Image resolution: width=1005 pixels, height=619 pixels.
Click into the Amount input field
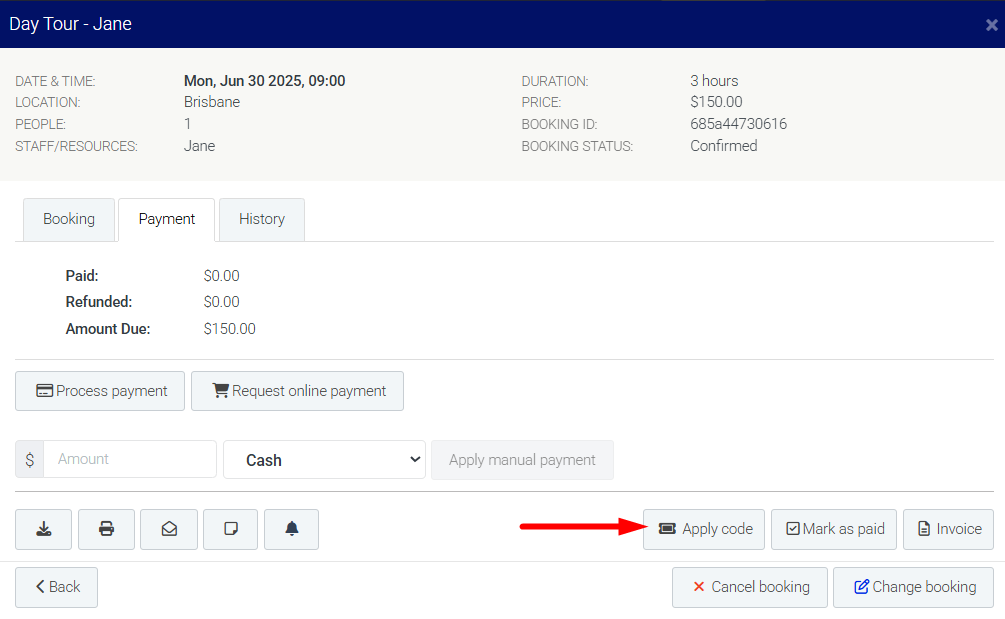tap(130, 459)
